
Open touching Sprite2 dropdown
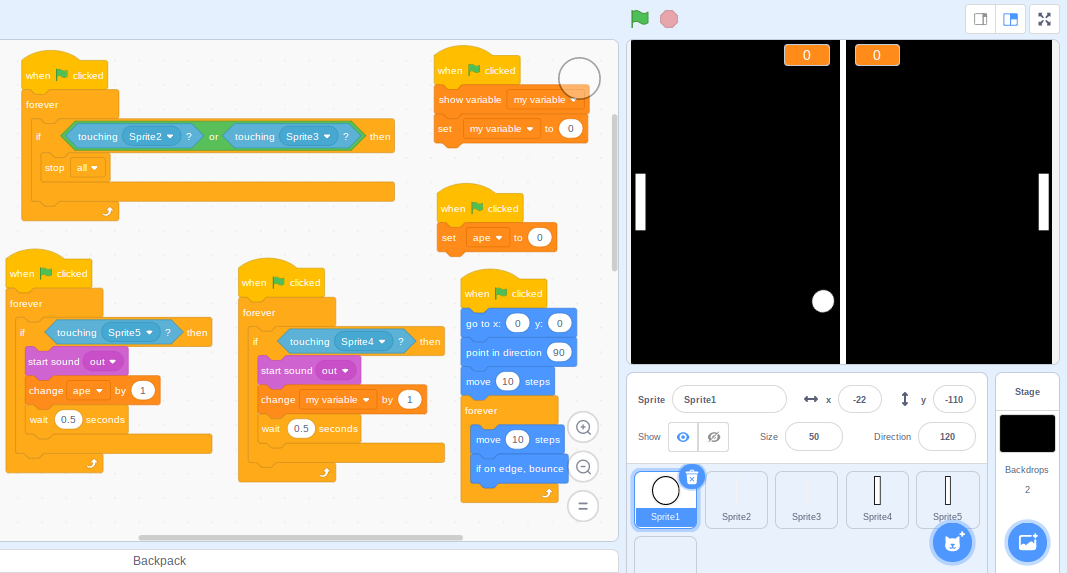tap(151, 137)
